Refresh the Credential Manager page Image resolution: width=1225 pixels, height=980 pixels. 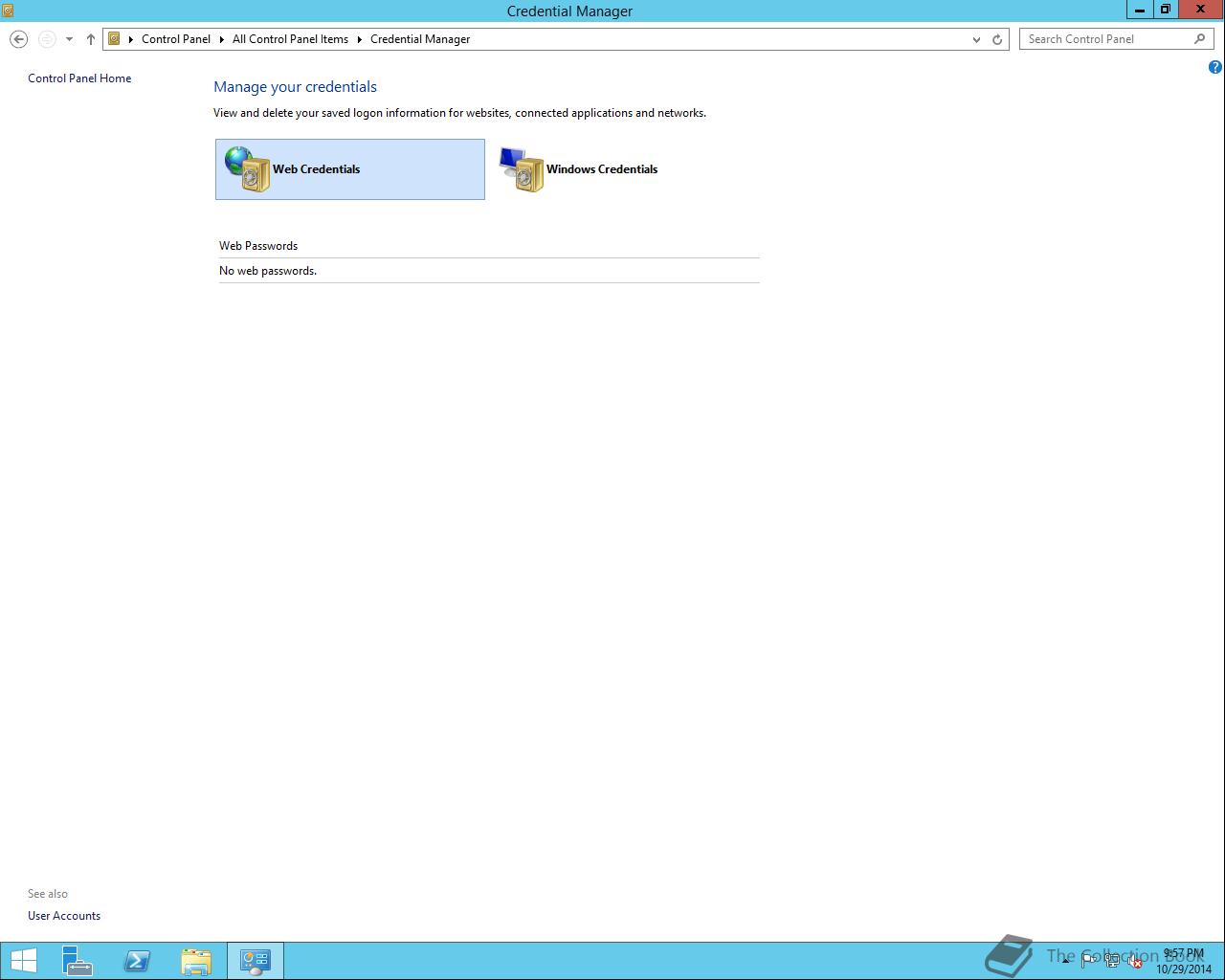click(x=997, y=39)
